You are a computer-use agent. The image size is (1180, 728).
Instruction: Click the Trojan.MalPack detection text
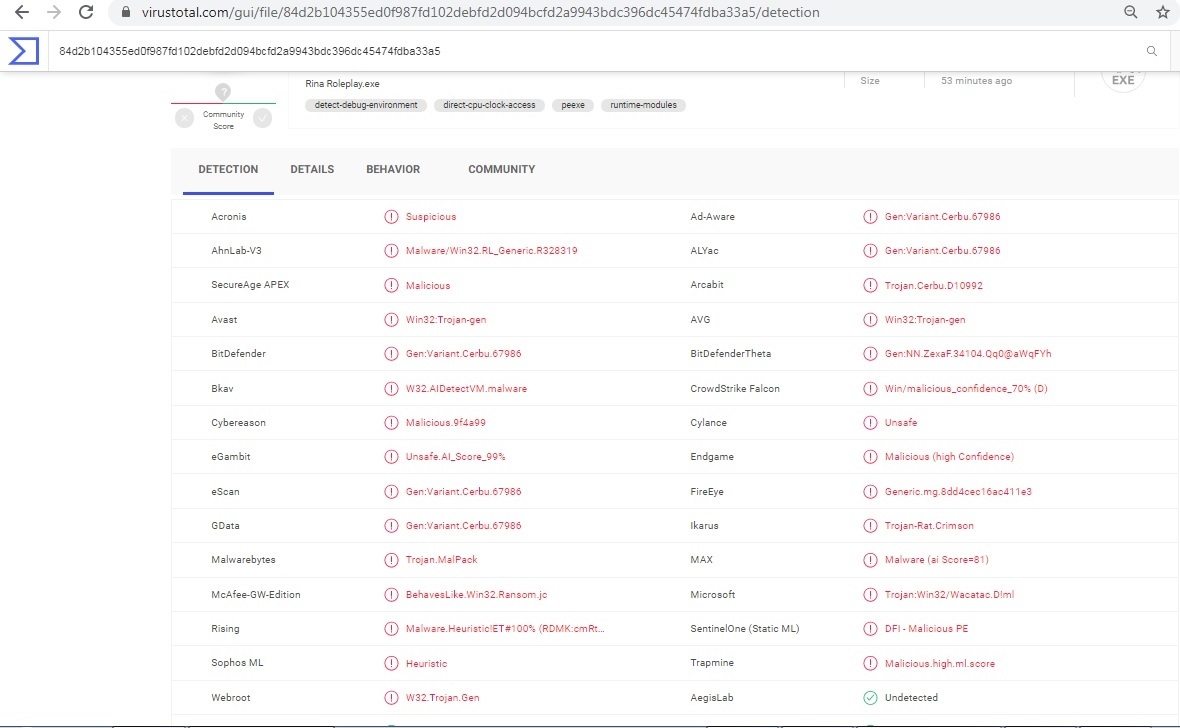pos(441,560)
